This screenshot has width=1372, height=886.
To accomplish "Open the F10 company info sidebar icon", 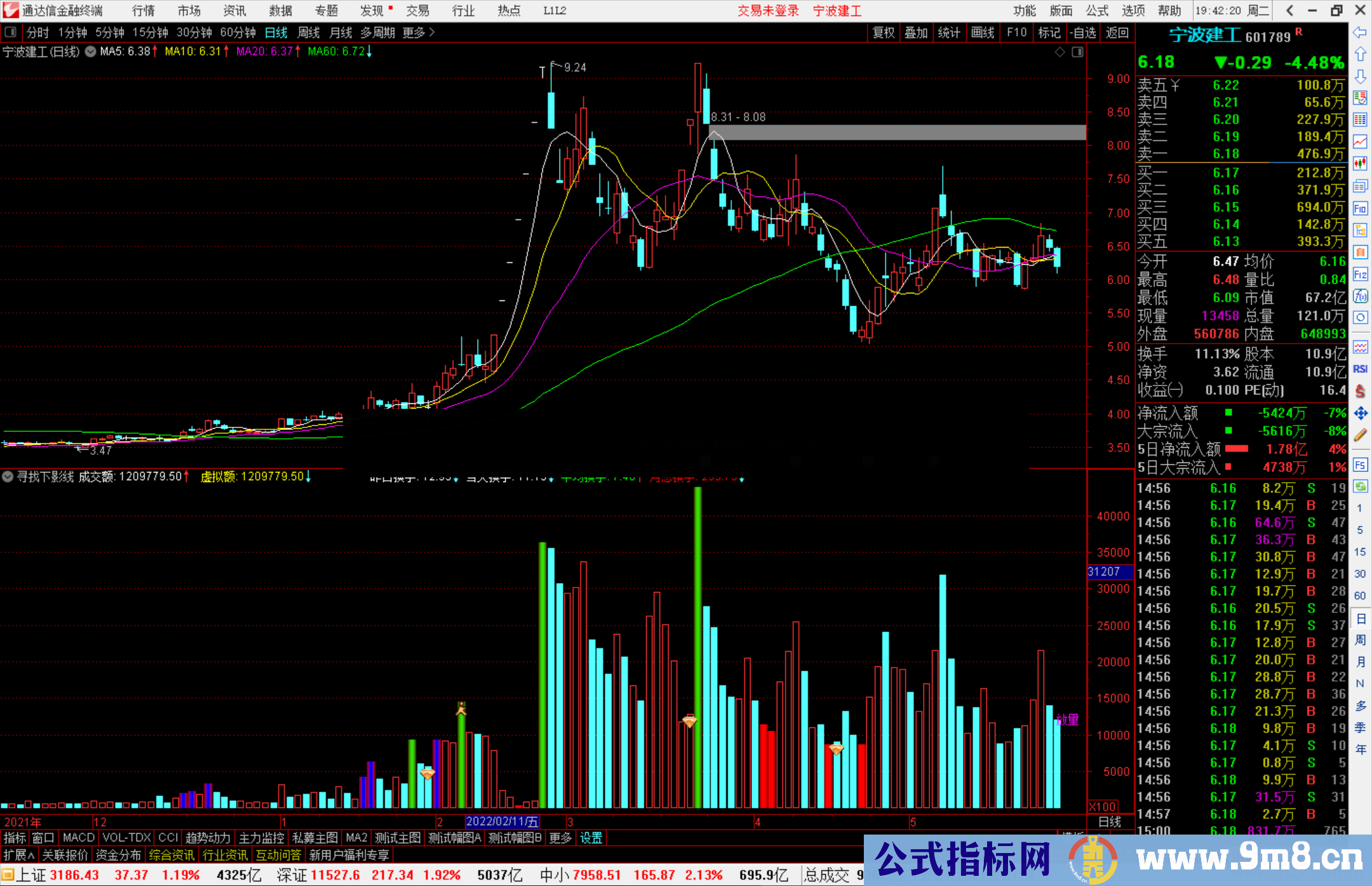I will [x=1360, y=208].
